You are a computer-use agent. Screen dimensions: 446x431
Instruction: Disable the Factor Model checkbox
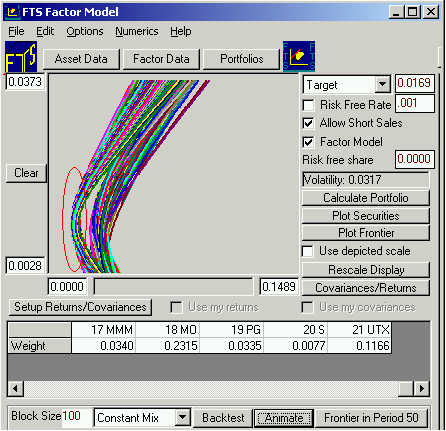pyautogui.click(x=308, y=143)
